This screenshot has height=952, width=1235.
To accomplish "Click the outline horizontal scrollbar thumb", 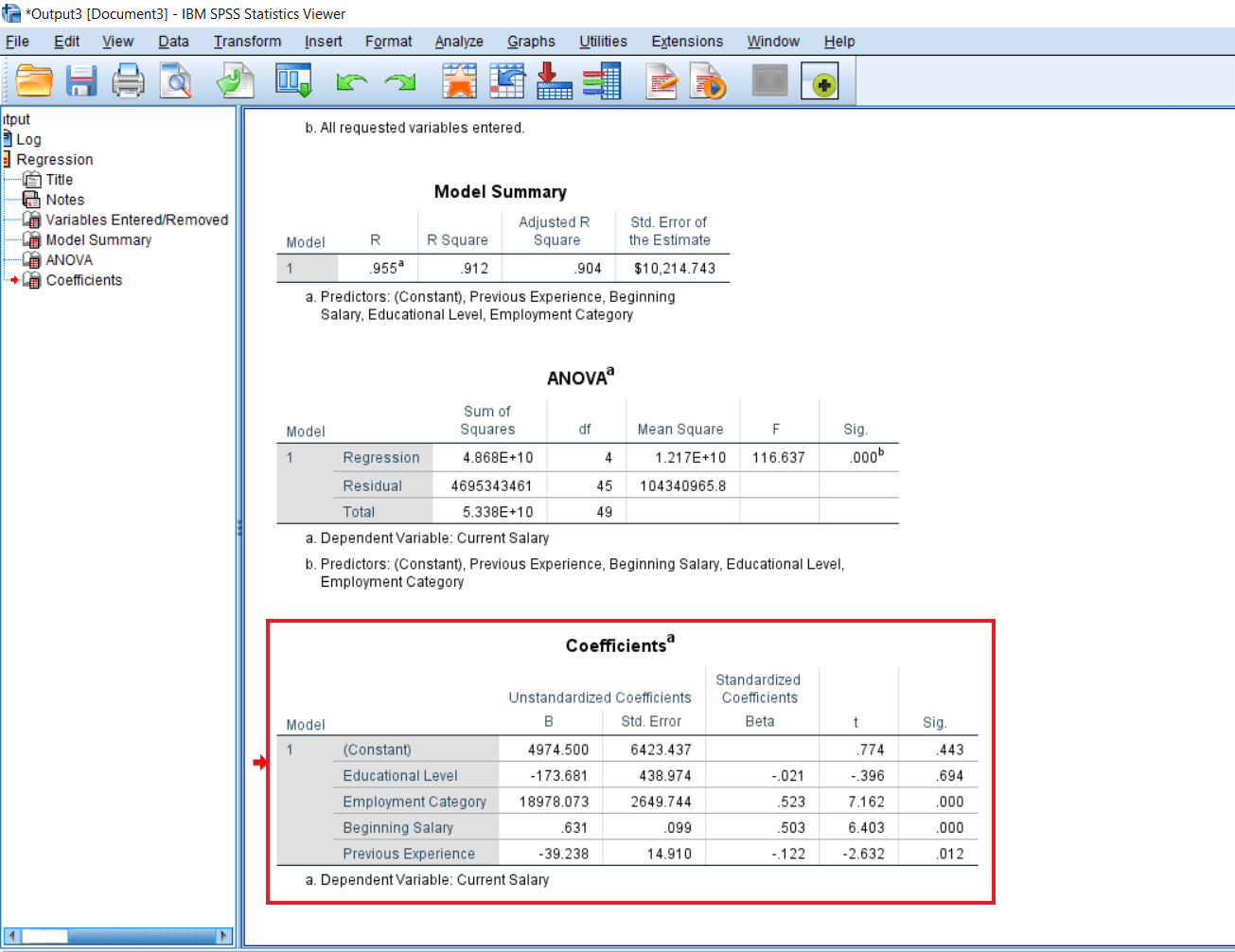I will coord(44,936).
